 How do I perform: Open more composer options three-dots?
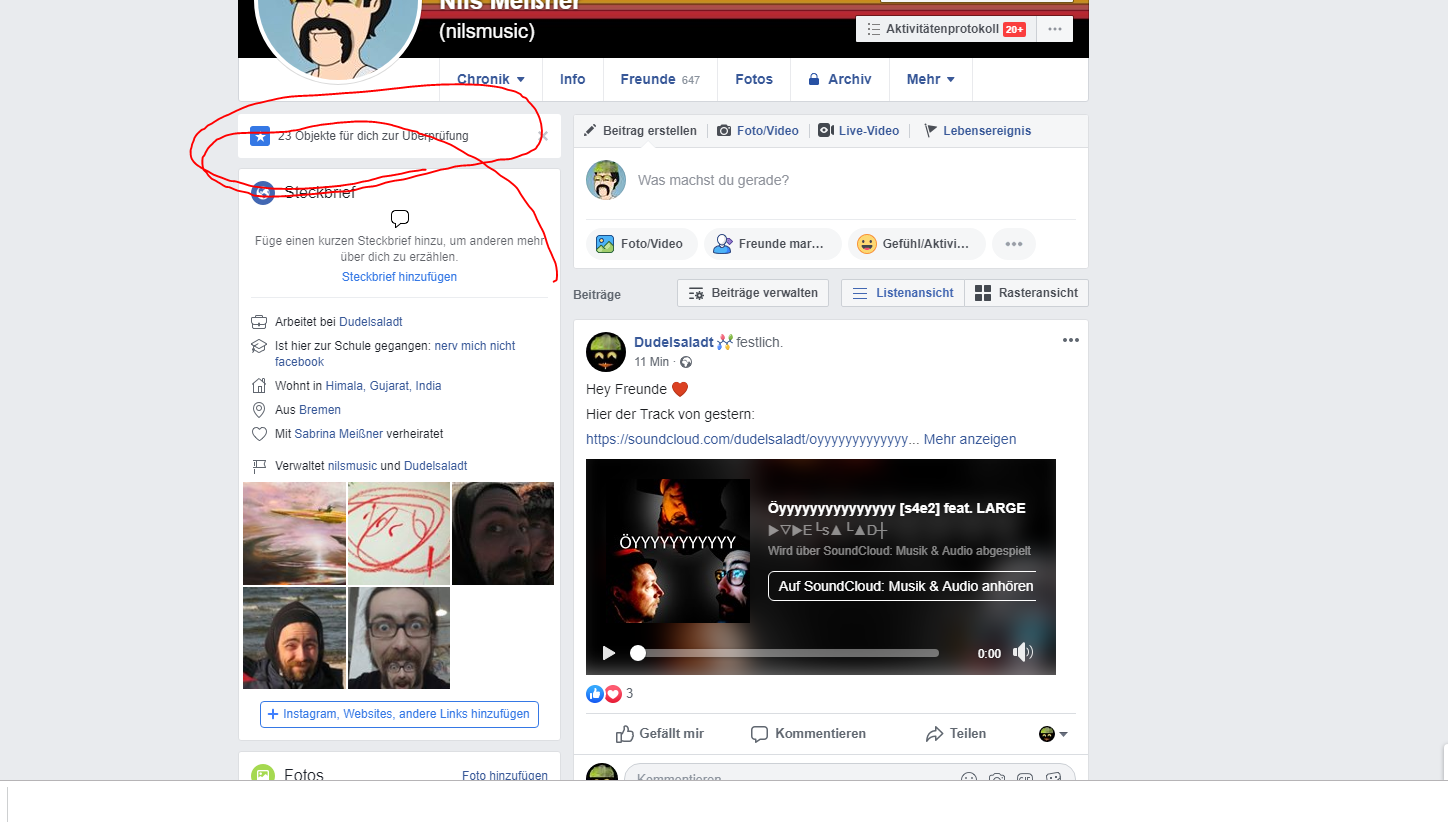pos(1014,244)
